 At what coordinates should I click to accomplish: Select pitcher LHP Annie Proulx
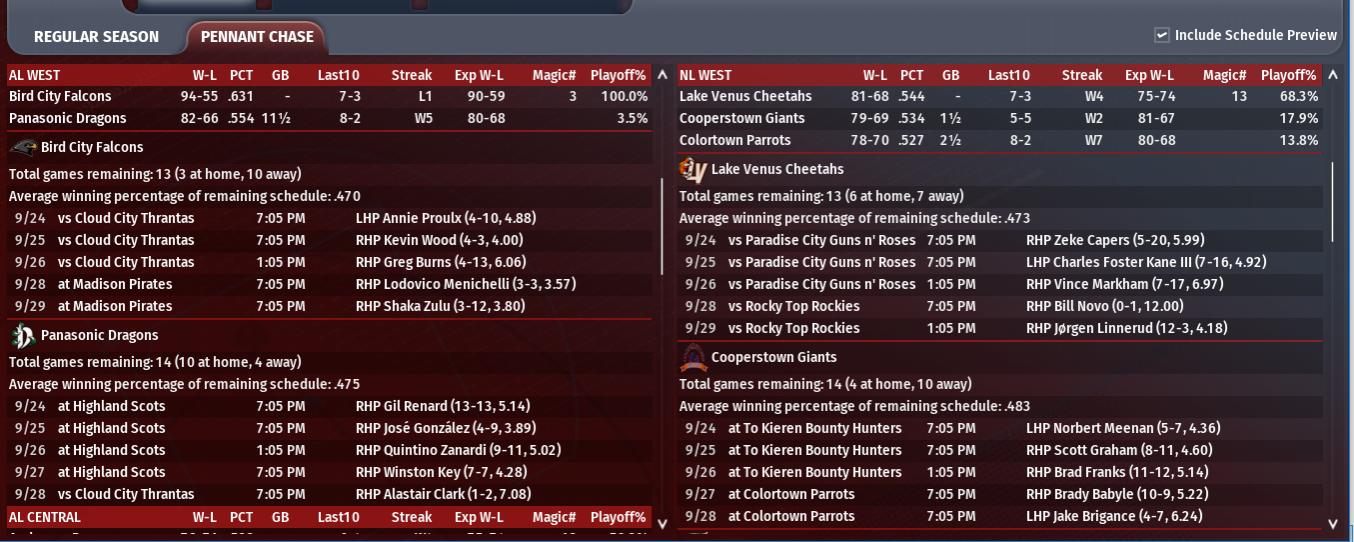(x=445, y=219)
